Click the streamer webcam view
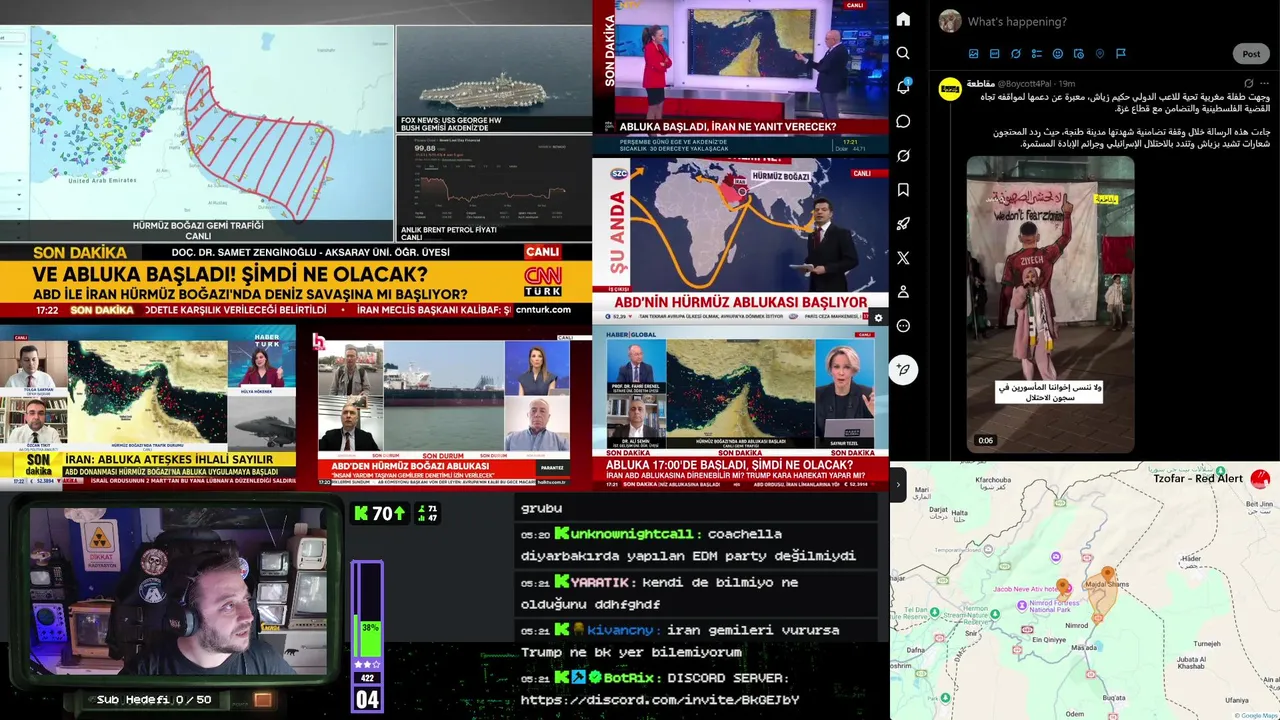The image size is (1280, 720). pyautogui.click(x=178, y=590)
